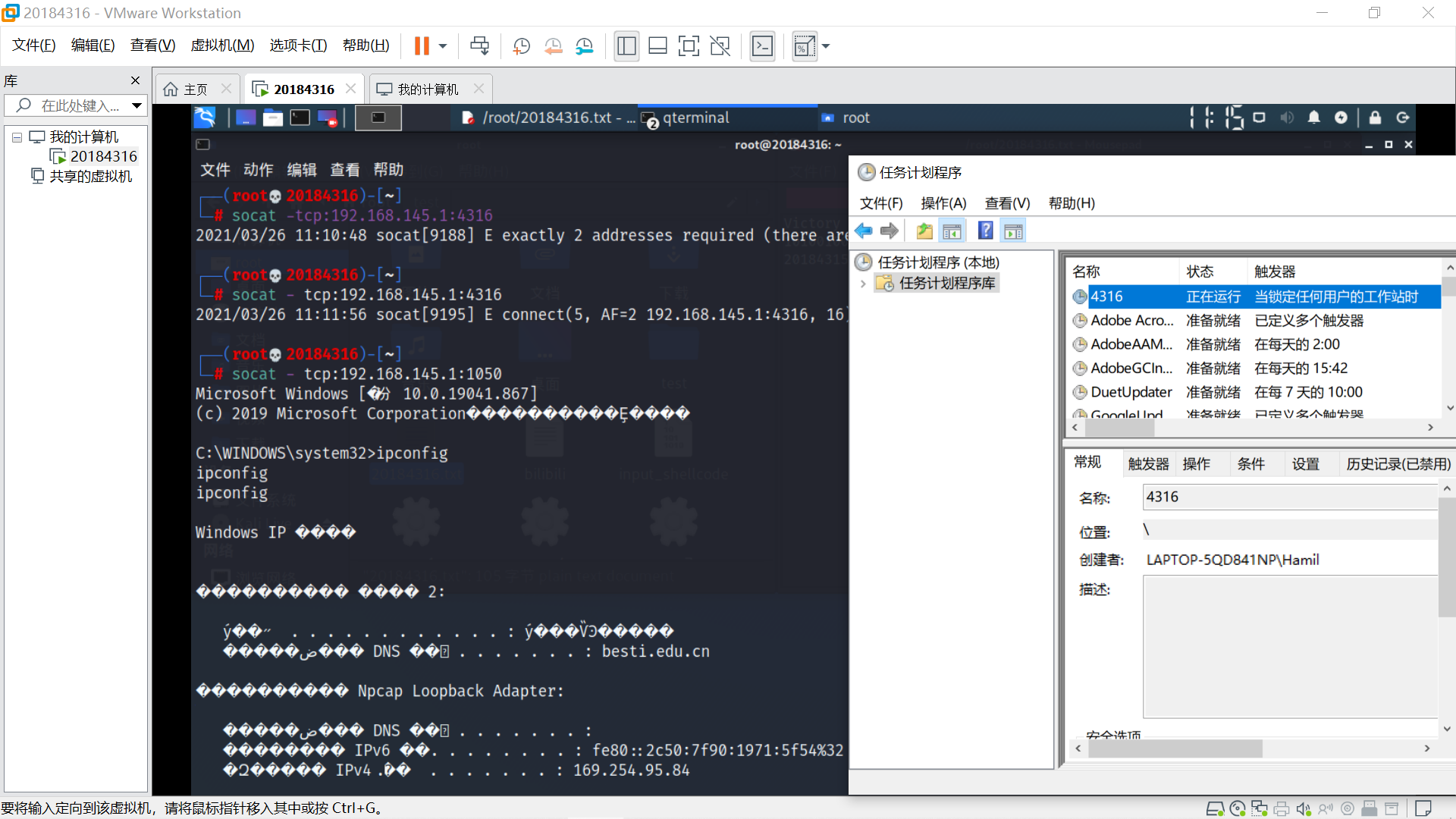Send Ctrl+Alt+Del to the VM

479,46
